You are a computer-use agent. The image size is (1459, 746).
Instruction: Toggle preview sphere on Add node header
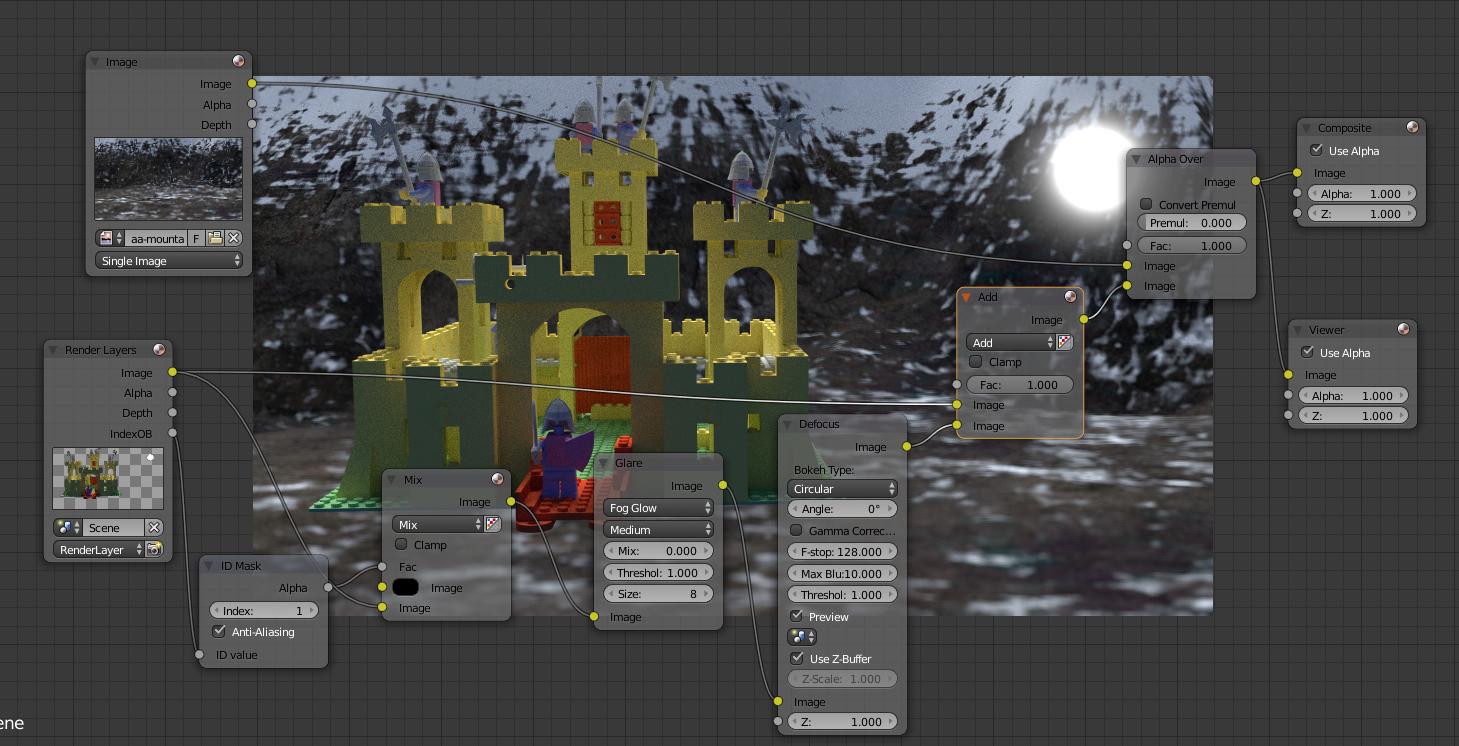(x=1070, y=297)
